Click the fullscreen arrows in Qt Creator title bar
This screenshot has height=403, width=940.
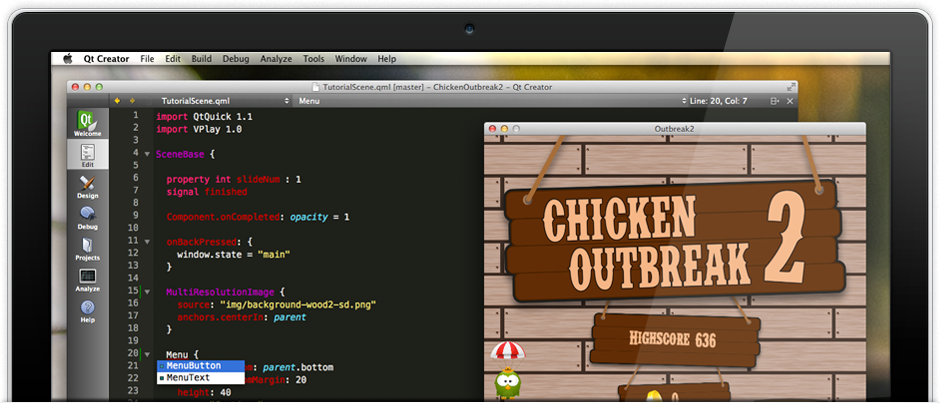791,87
